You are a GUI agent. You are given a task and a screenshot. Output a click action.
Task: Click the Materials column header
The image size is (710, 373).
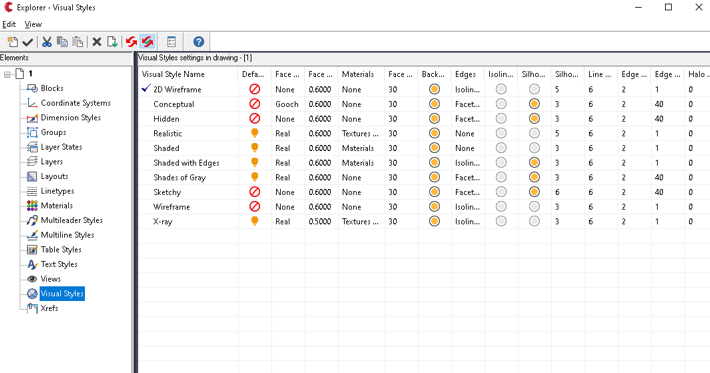pyautogui.click(x=361, y=74)
